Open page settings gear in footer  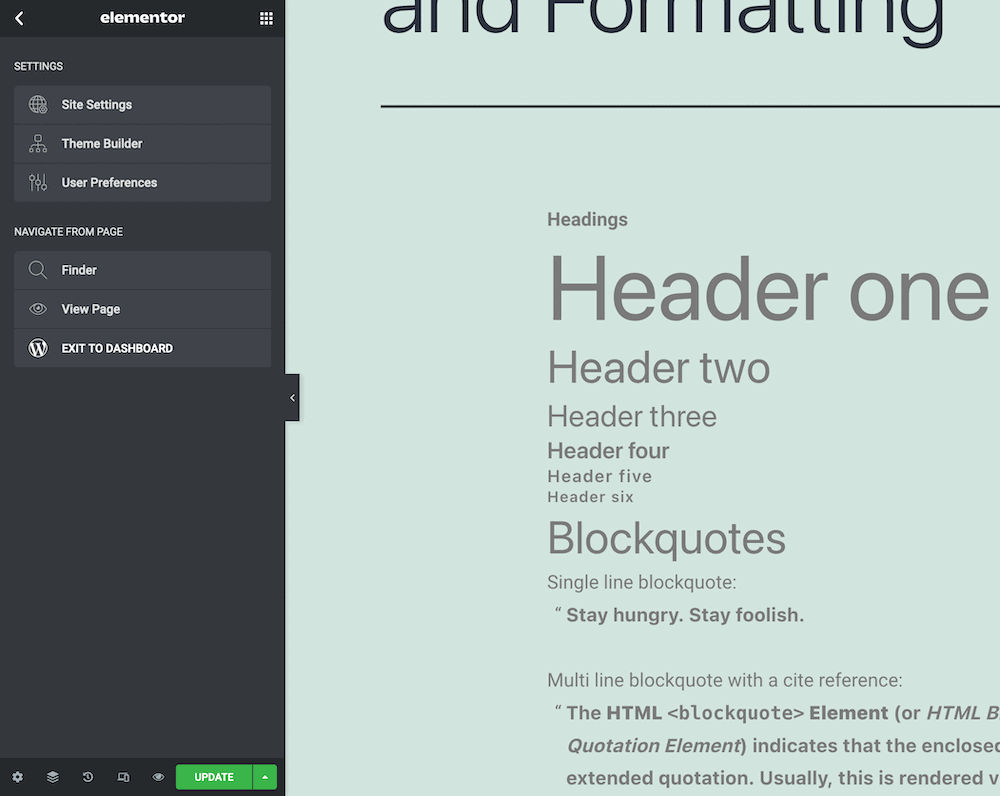pos(18,777)
